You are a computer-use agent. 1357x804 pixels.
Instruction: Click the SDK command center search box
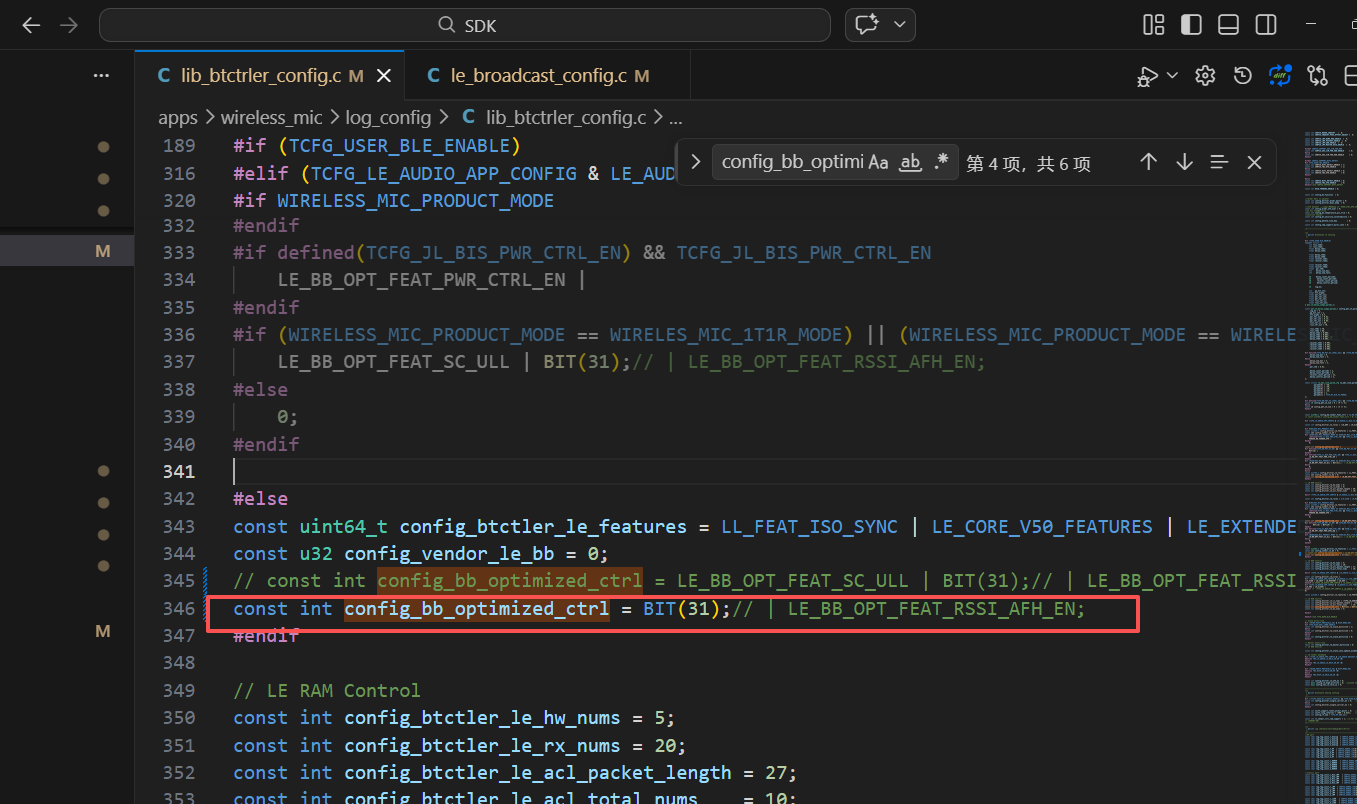click(x=465, y=25)
